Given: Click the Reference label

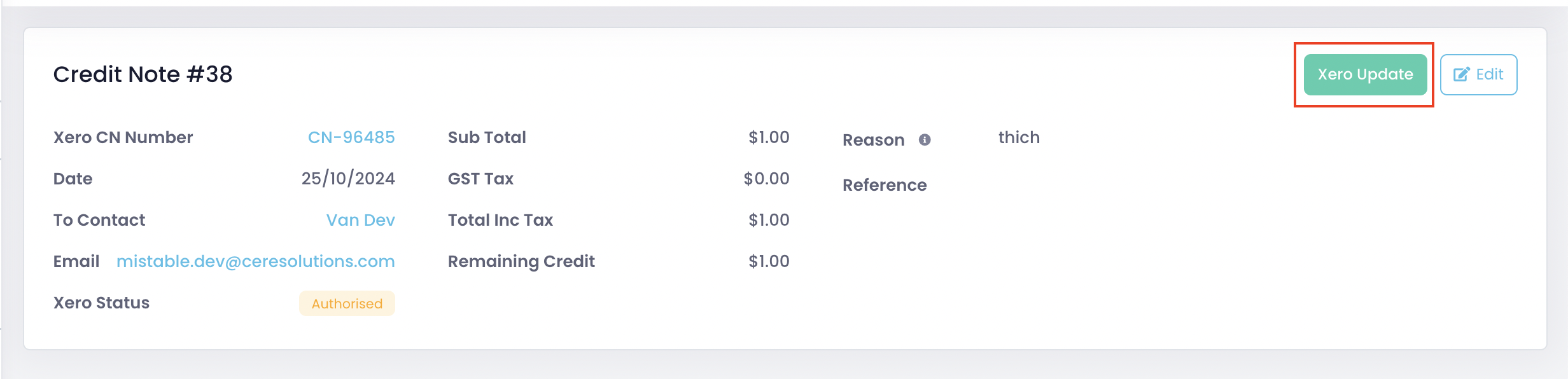Looking at the screenshot, I should (885, 185).
